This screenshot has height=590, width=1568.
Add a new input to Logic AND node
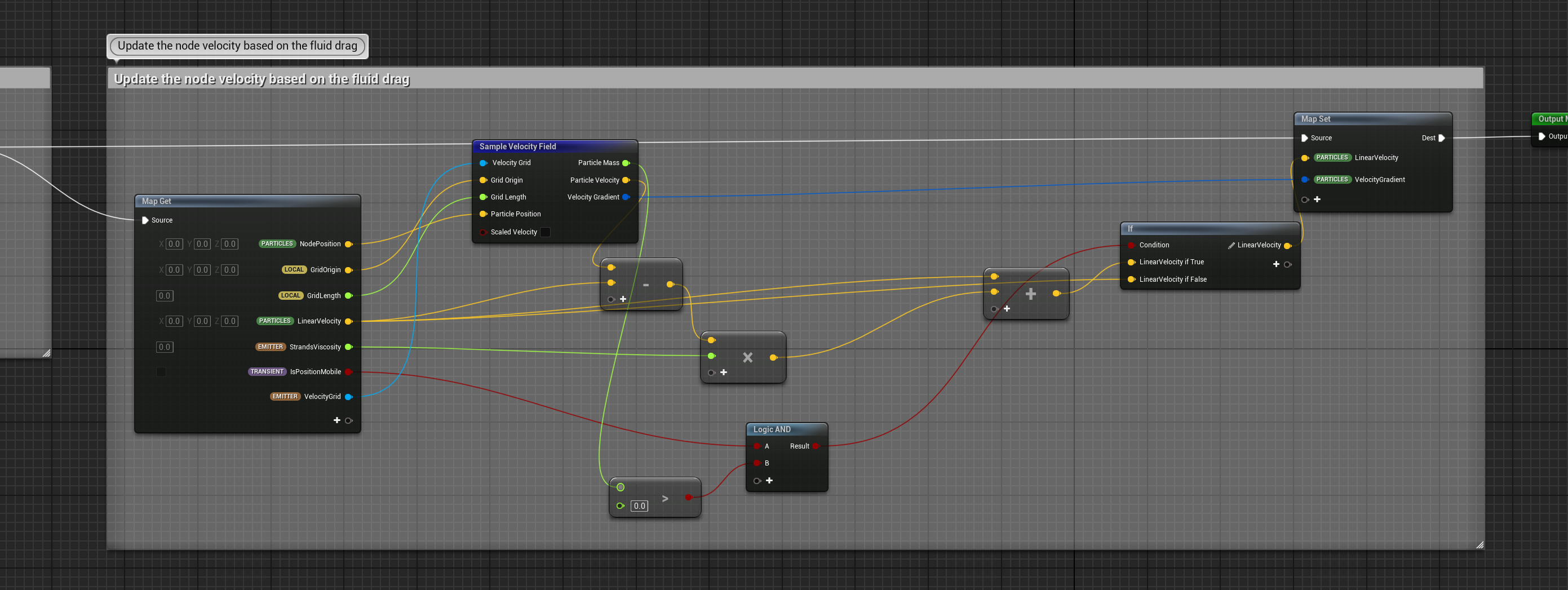(x=769, y=481)
